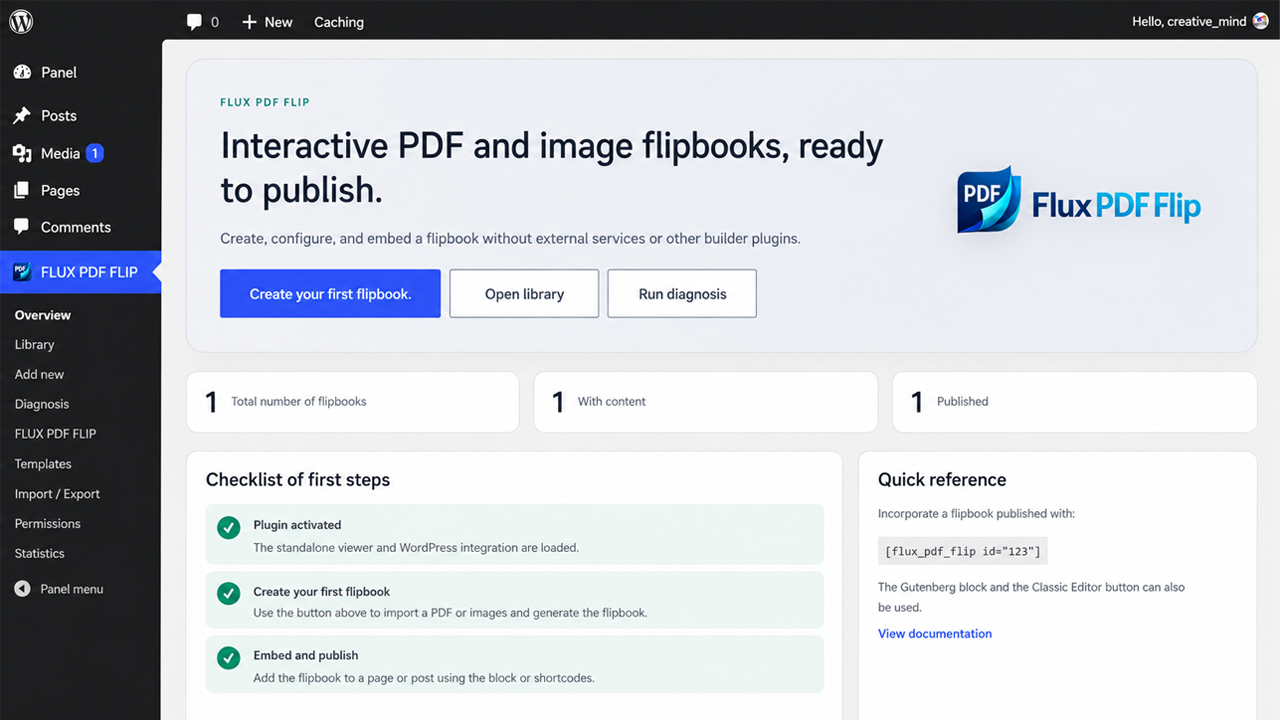Open the Permissions submenu item
The width and height of the screenshot is (1280, 720).
(x=47, y=524)
